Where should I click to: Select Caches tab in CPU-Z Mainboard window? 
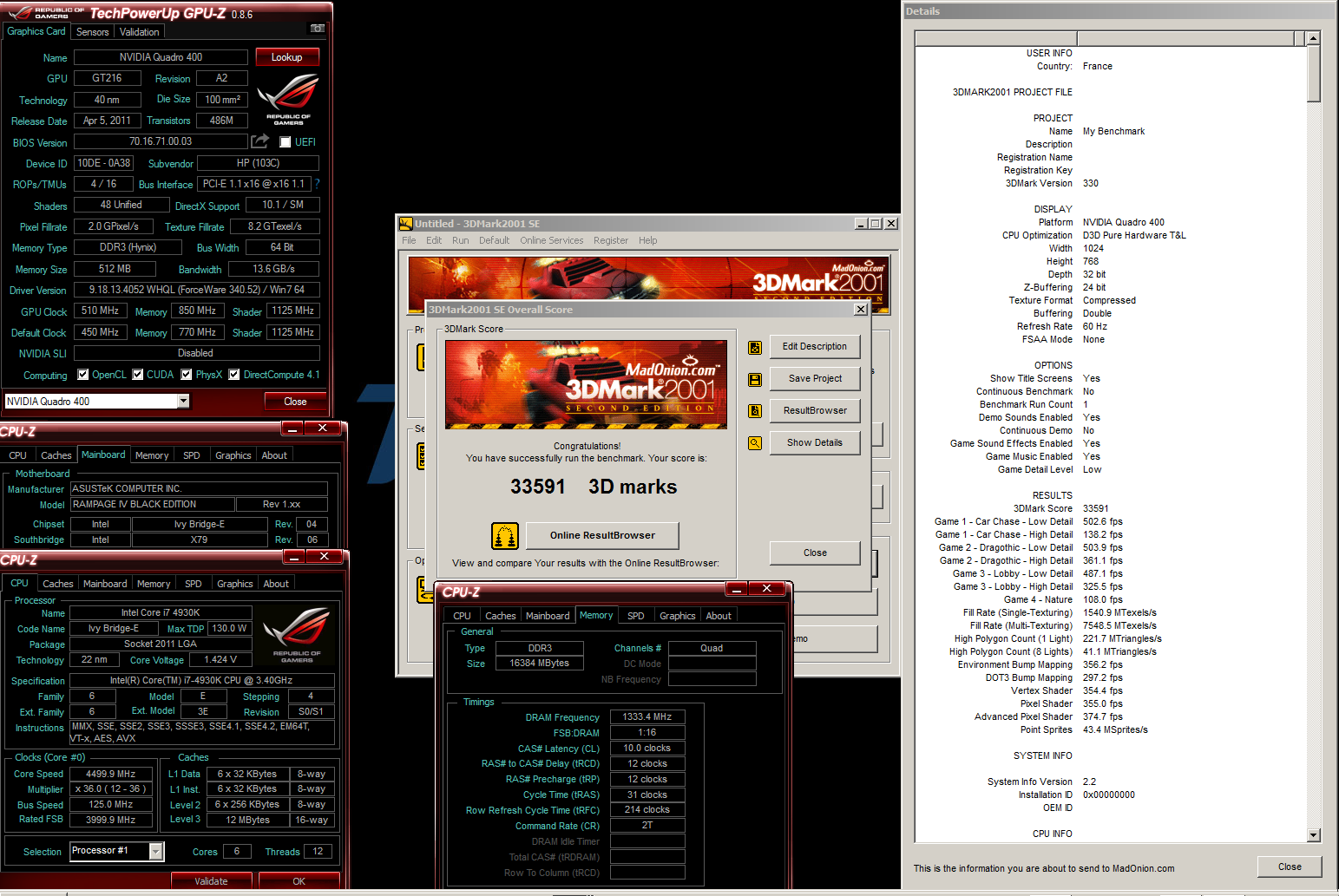pos(56,455)
